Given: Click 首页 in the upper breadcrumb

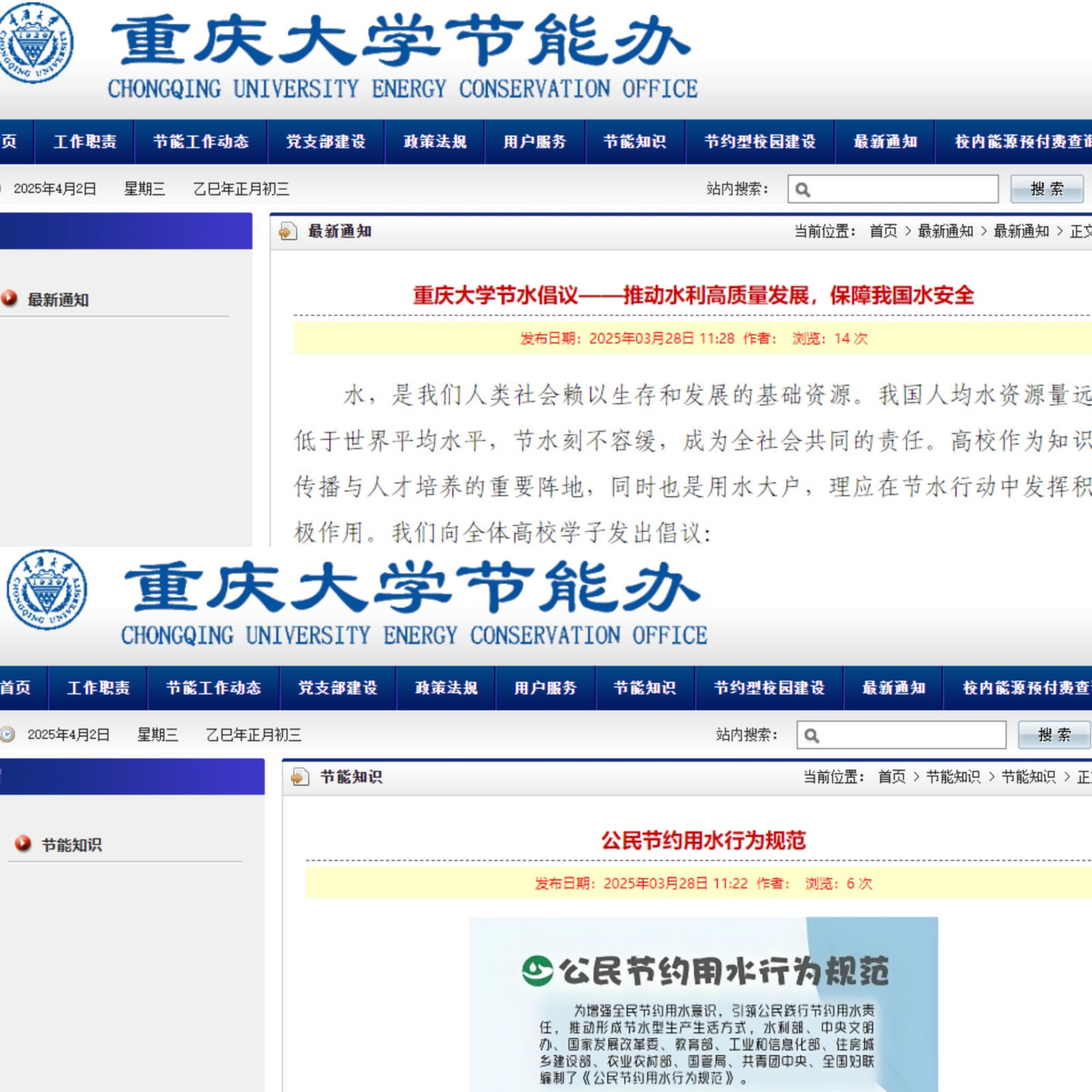Looking at the screenshot, I should click(883, 231).
